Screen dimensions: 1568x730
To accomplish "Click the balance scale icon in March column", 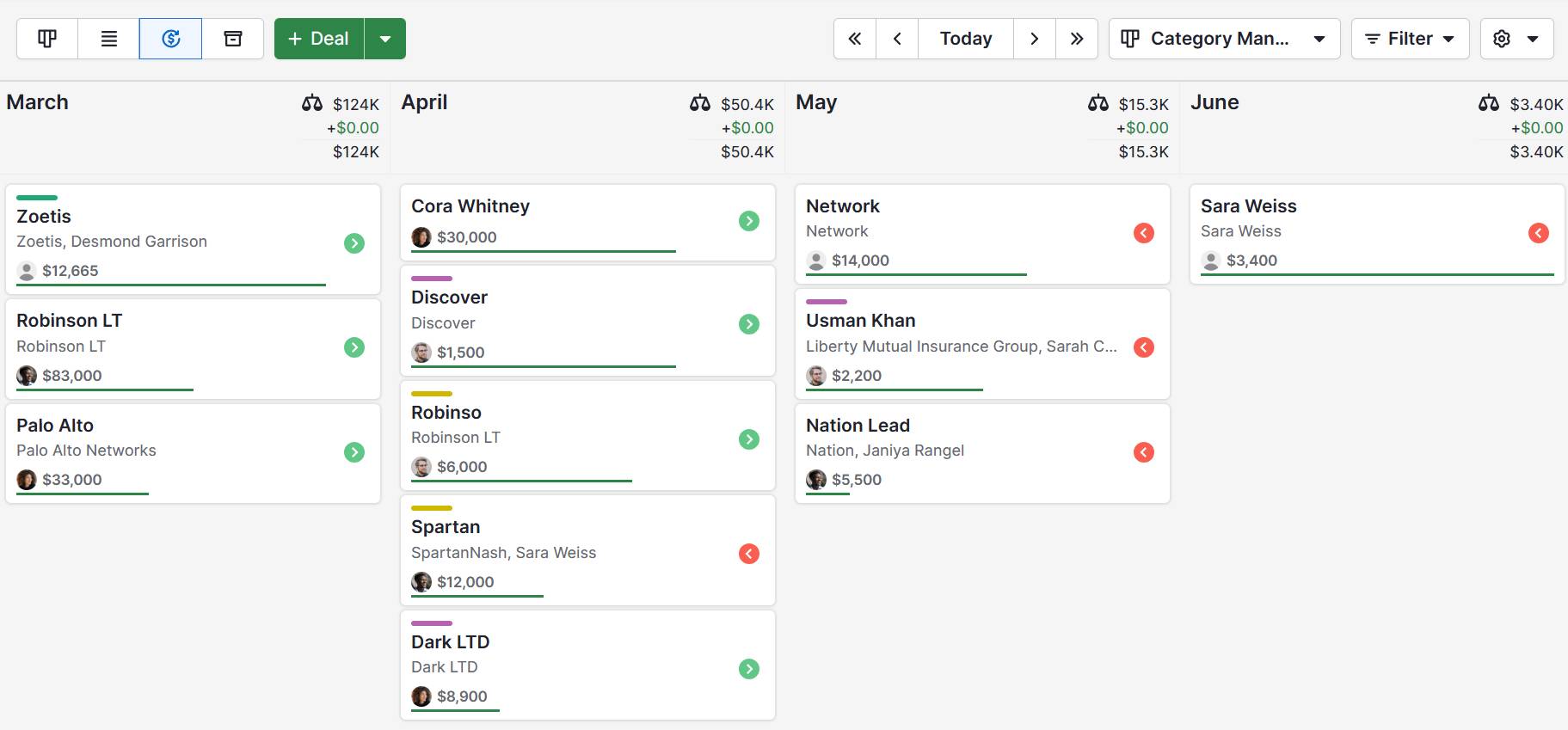I will pos(312,103).
